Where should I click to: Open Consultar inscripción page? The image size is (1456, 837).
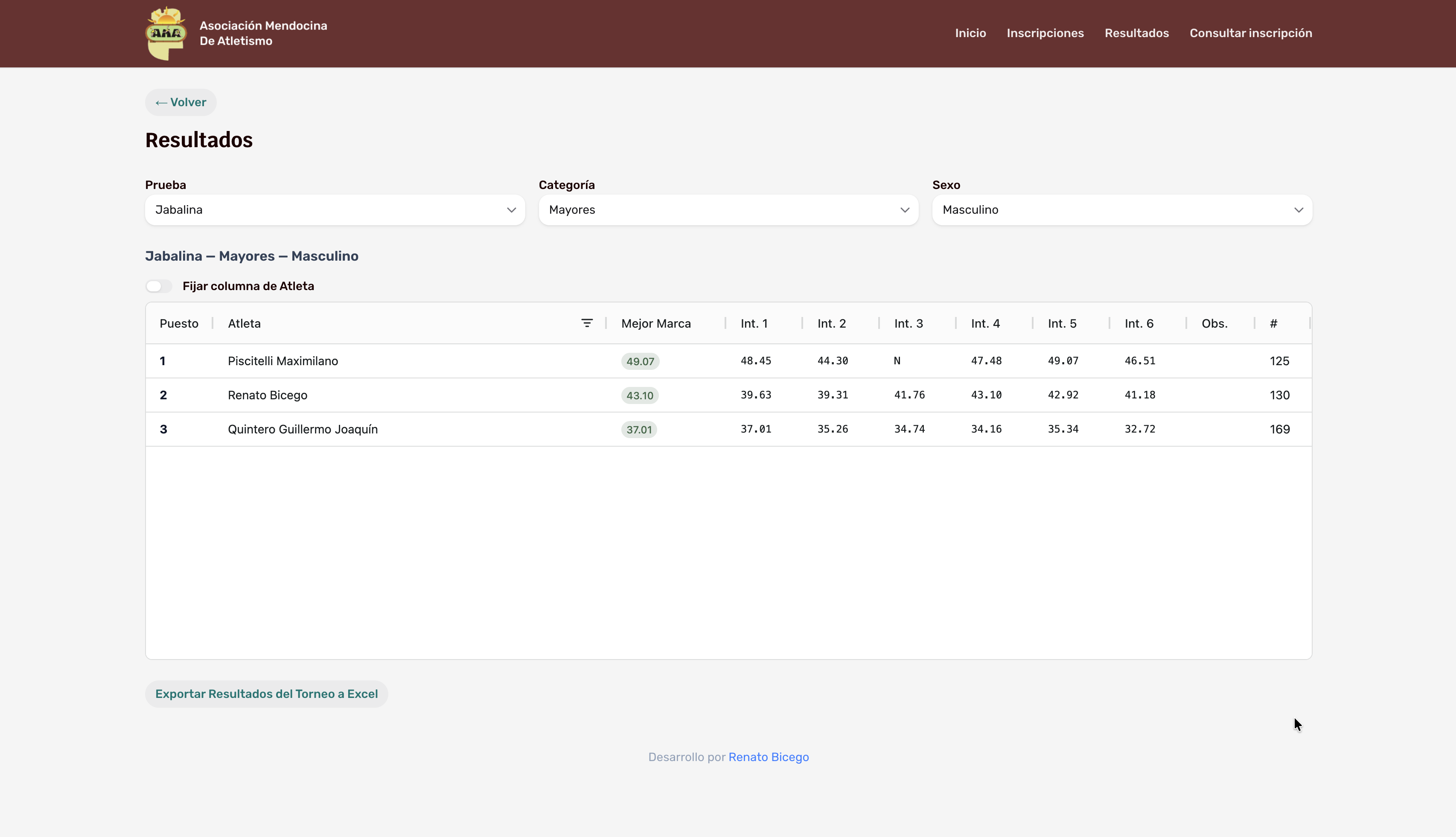pyautogui.click(x=1251, y=33)
